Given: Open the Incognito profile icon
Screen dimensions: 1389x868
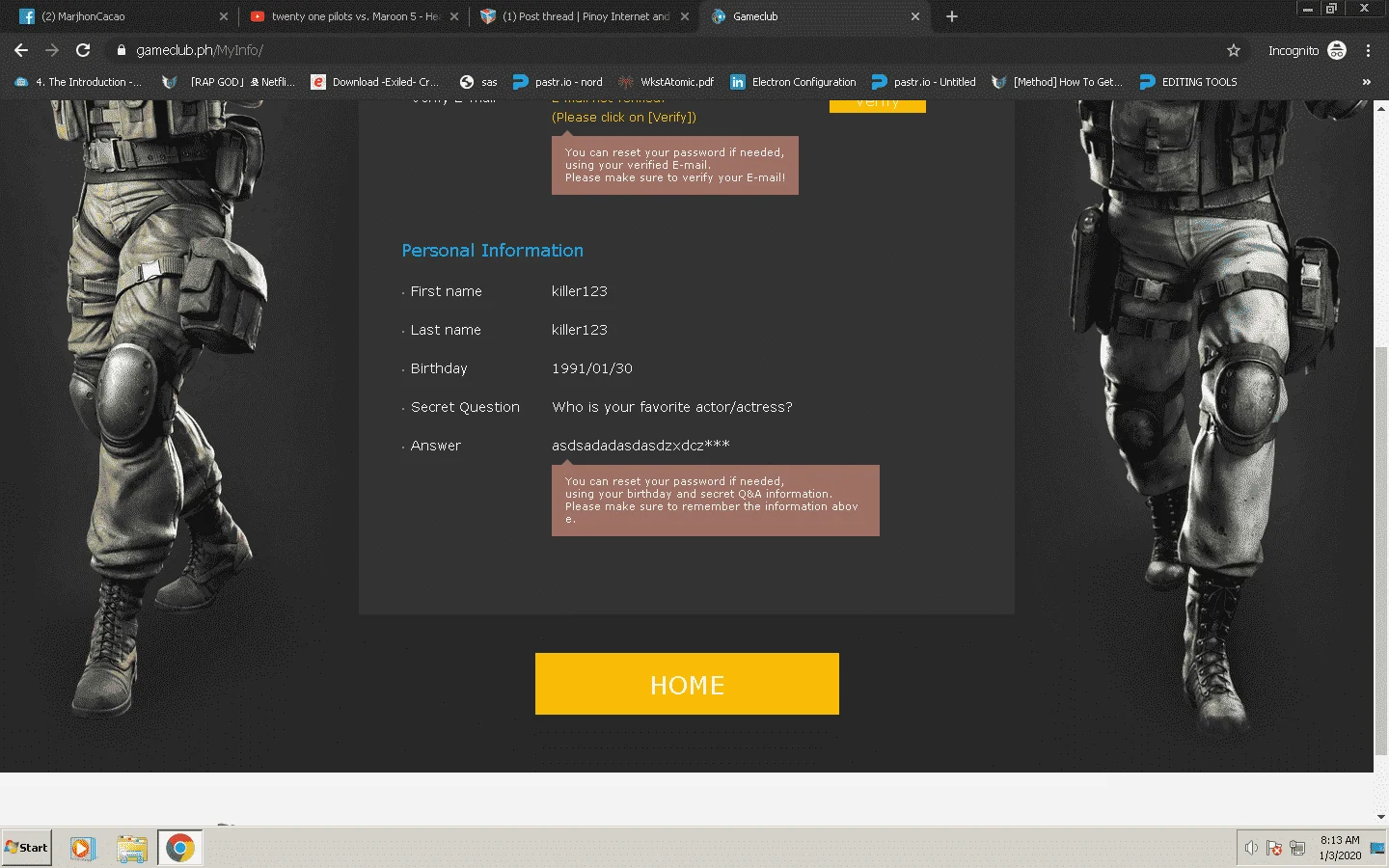Looking at the screenshot, I should [x=1337, y=50].
